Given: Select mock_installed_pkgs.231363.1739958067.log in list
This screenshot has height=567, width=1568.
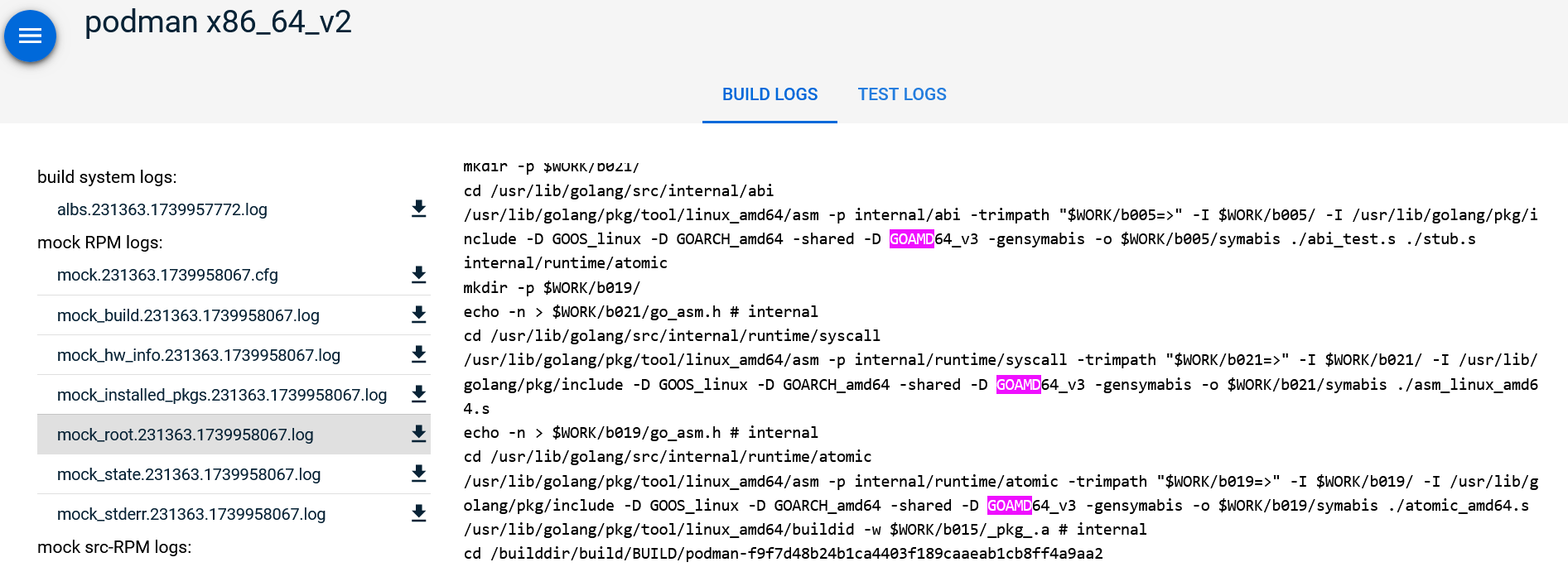Looking at the screenshot, I should click(x=222, y=395).
